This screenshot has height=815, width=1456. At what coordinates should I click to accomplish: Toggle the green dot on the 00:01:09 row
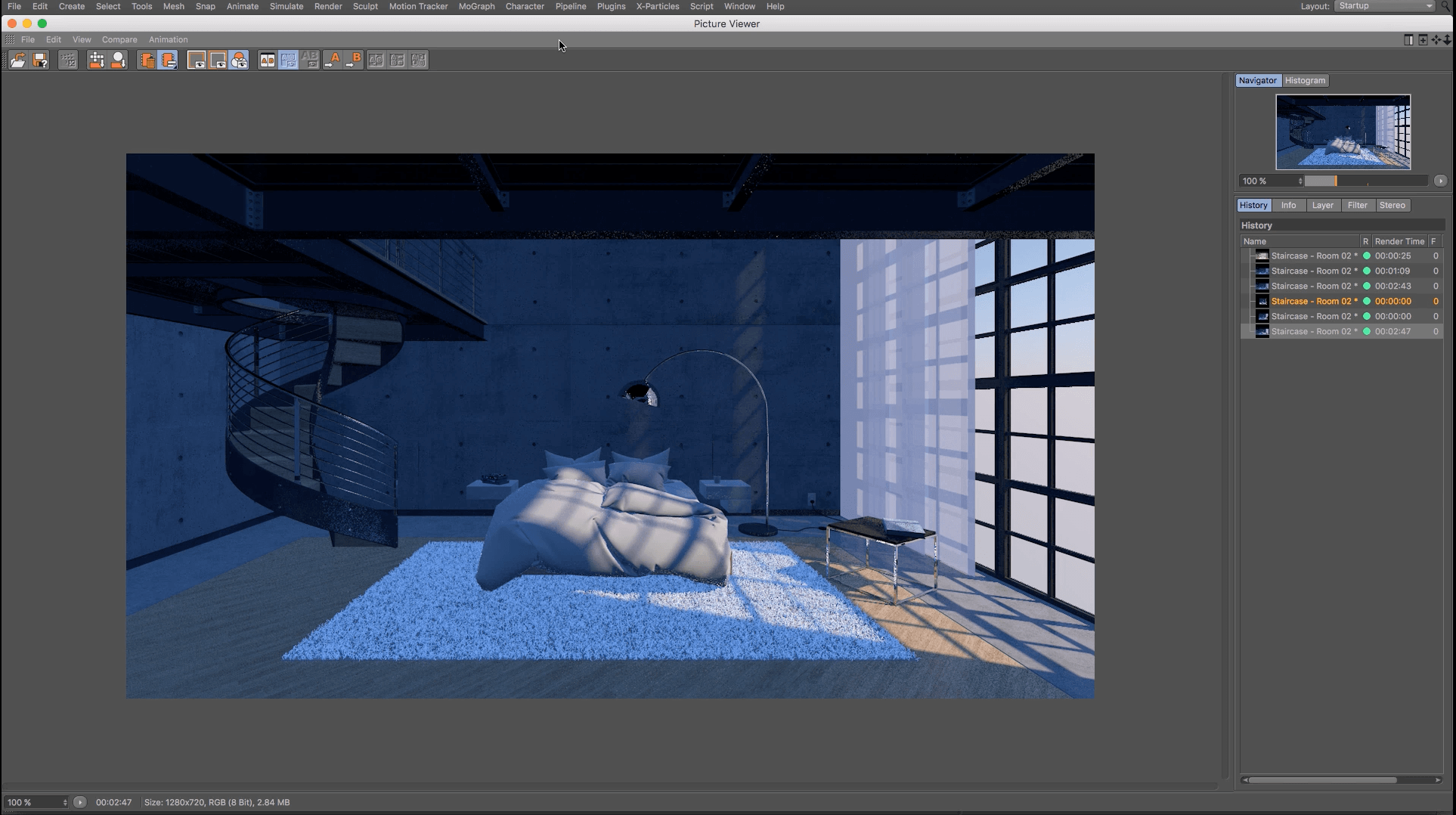[x=1366, y=271]
